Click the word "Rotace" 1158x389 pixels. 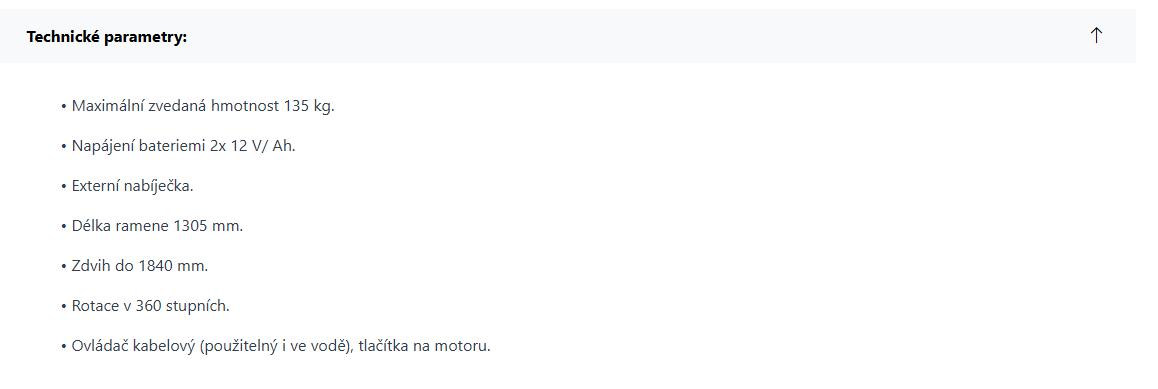[x=94, y=306]
